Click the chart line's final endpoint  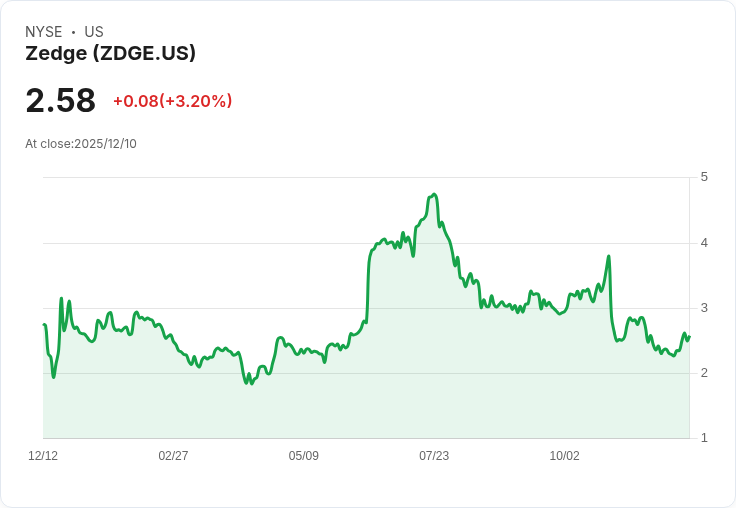point(689,337)
